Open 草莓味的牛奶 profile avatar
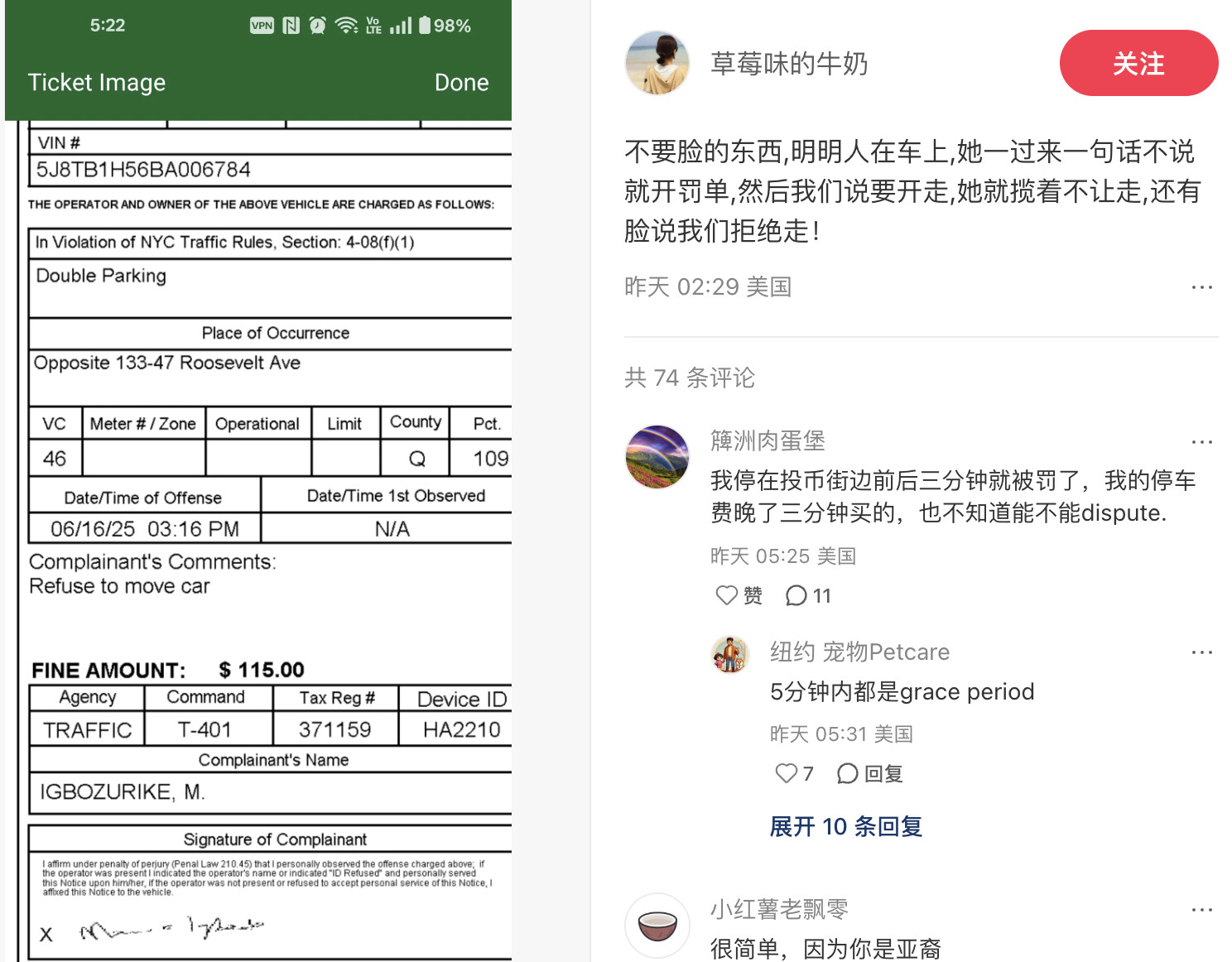The width and height of the screenshot is (1232, 962). click(657, 64)
